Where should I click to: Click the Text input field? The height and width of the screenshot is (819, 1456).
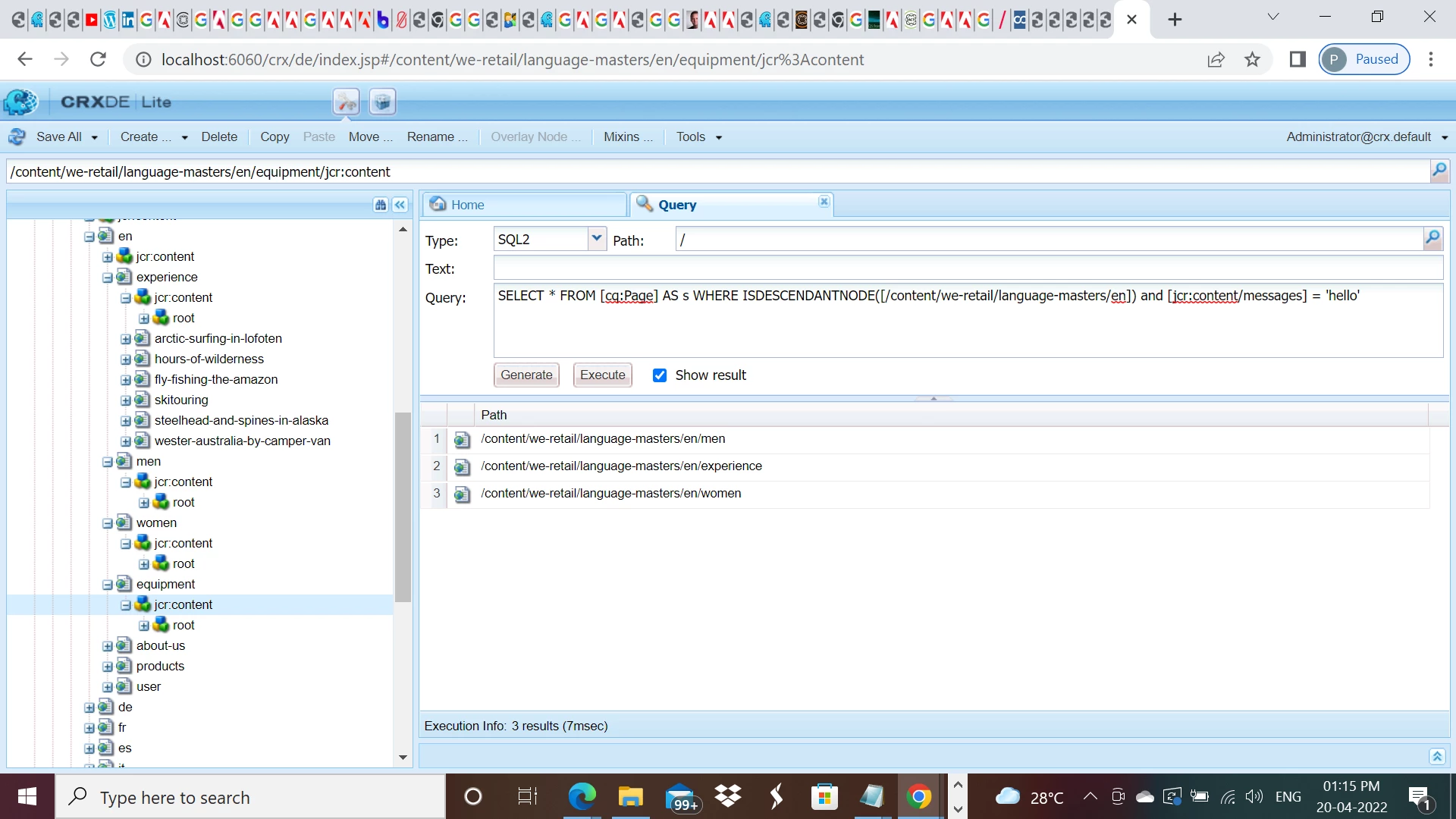click(968, 268)
